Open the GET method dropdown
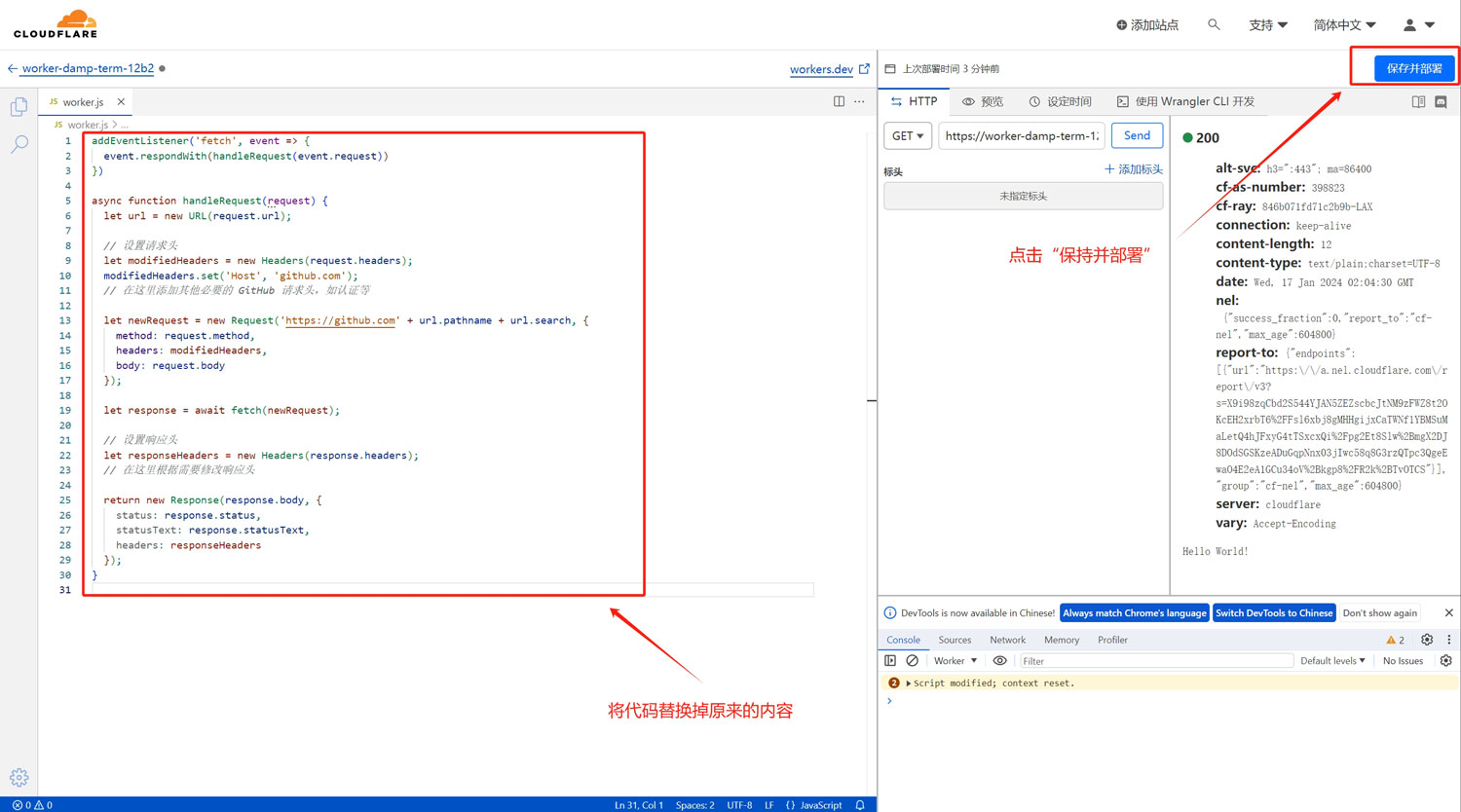1461x812 pixels. click(908, 136)
